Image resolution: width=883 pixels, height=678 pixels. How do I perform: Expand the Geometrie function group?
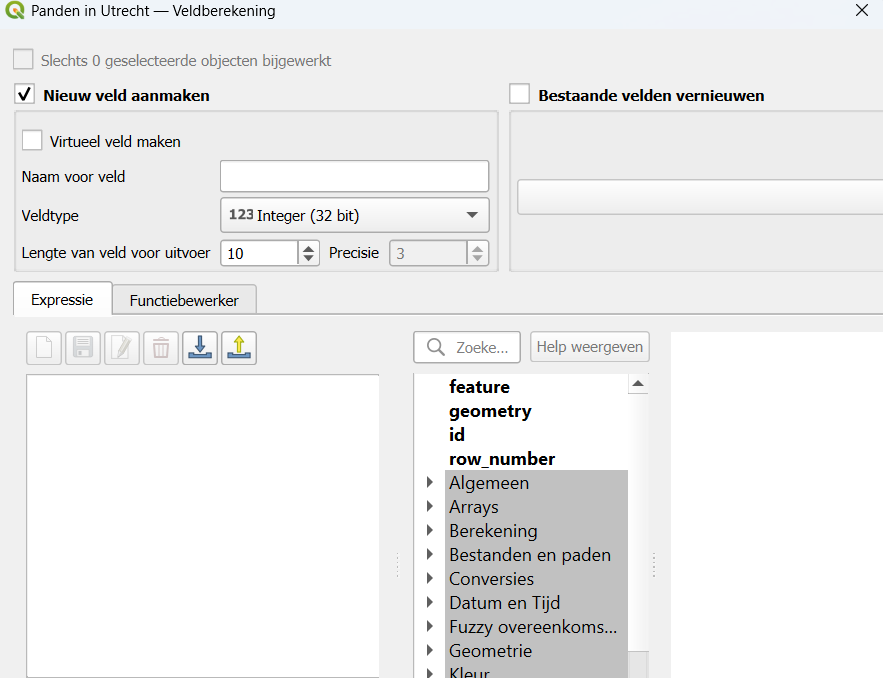[430, 650]
